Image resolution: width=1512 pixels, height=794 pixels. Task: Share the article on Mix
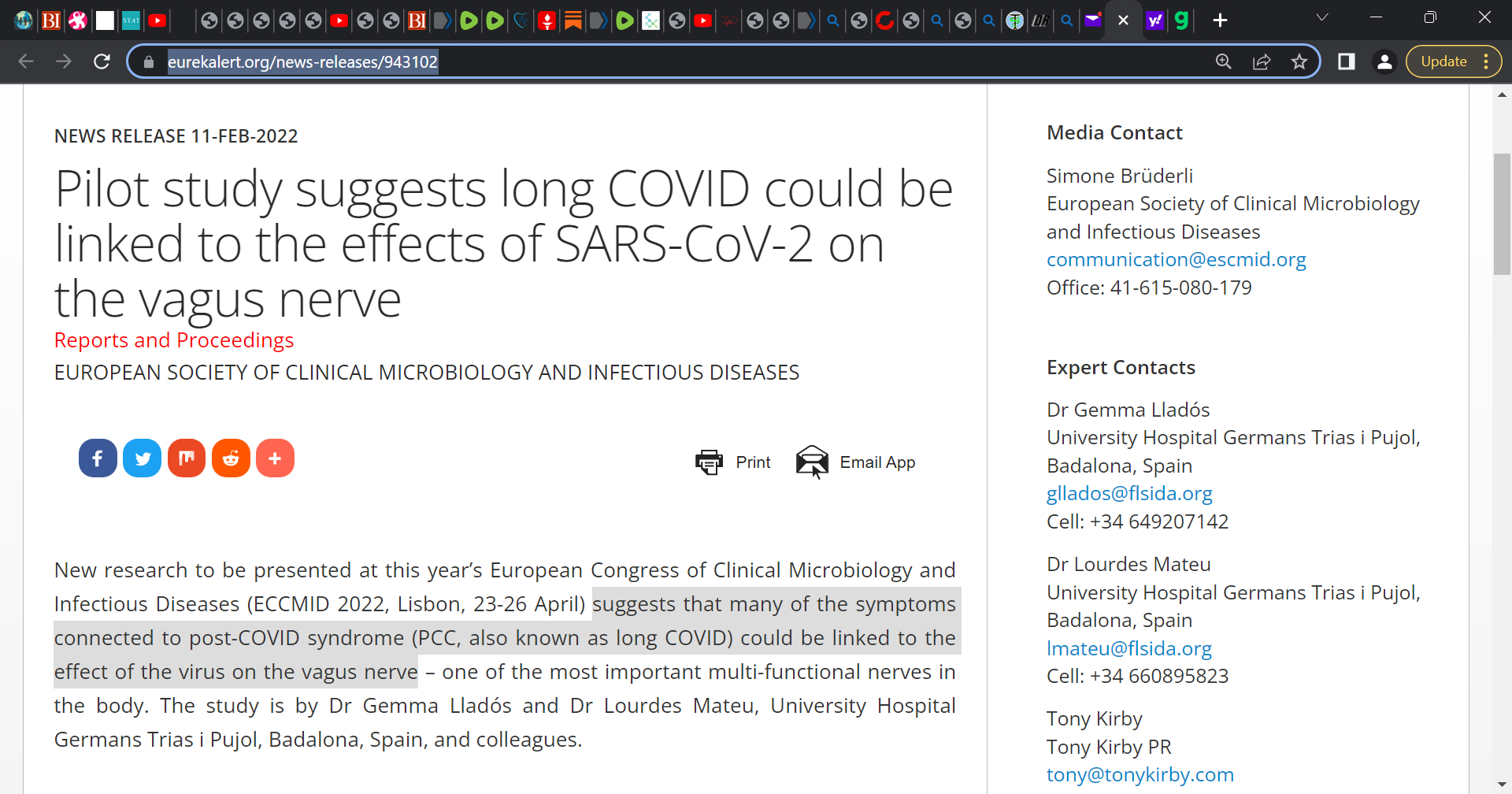click(x=187, y=458)
